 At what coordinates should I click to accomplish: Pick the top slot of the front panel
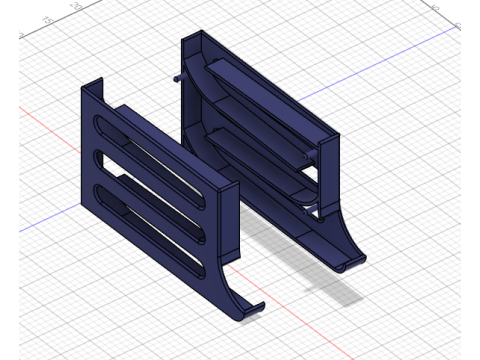[x=150, y=162]
